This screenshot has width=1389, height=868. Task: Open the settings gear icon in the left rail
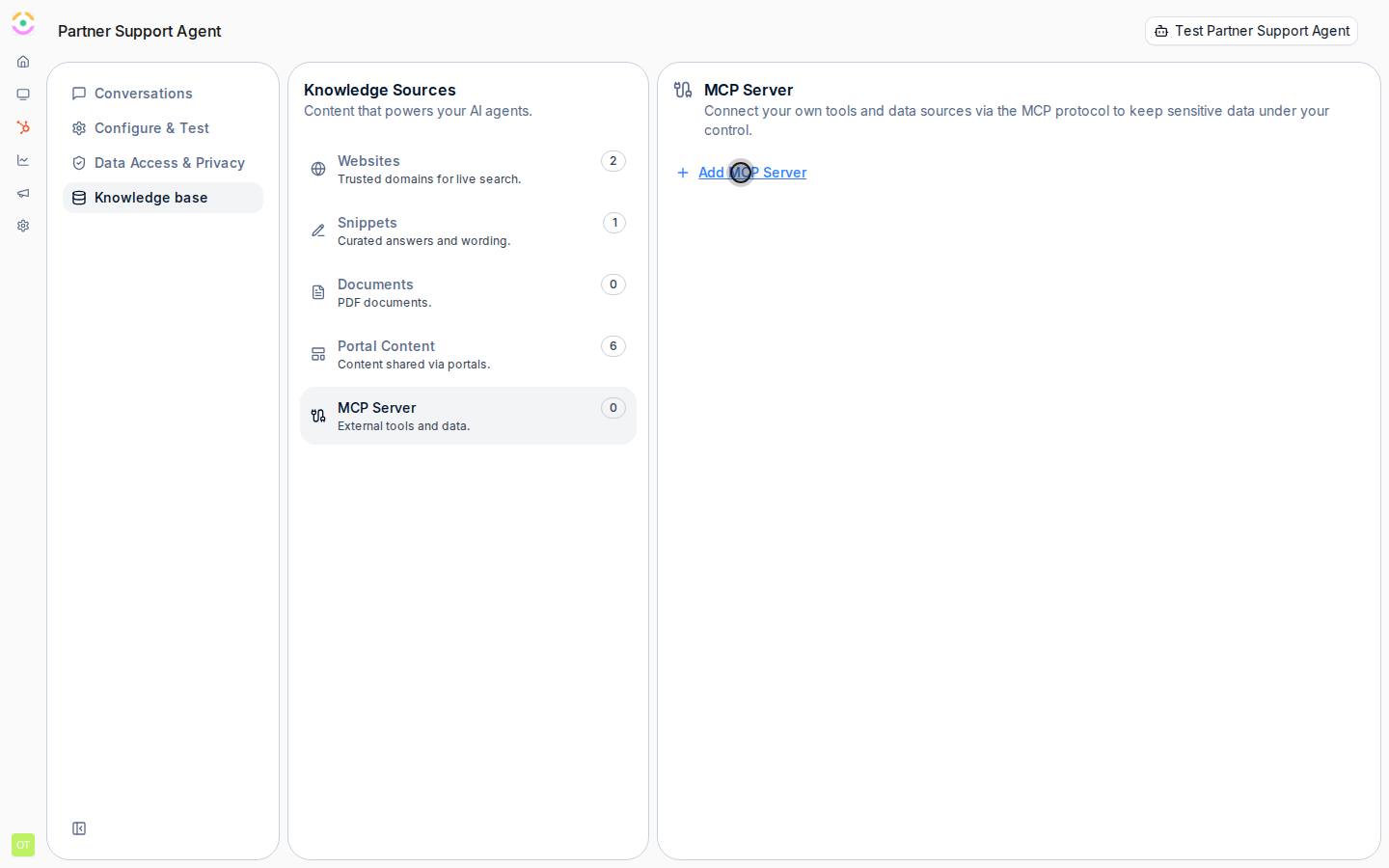click(23, 226)
